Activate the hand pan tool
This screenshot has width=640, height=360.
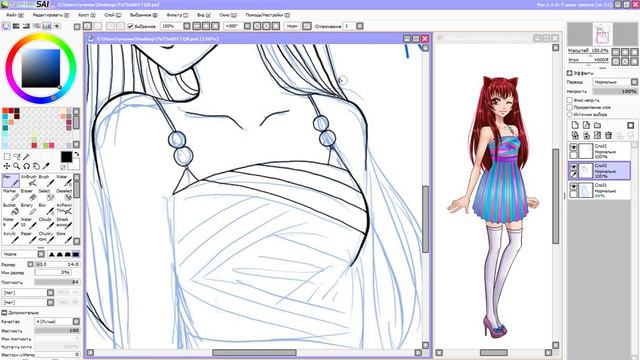click(36, 166)
